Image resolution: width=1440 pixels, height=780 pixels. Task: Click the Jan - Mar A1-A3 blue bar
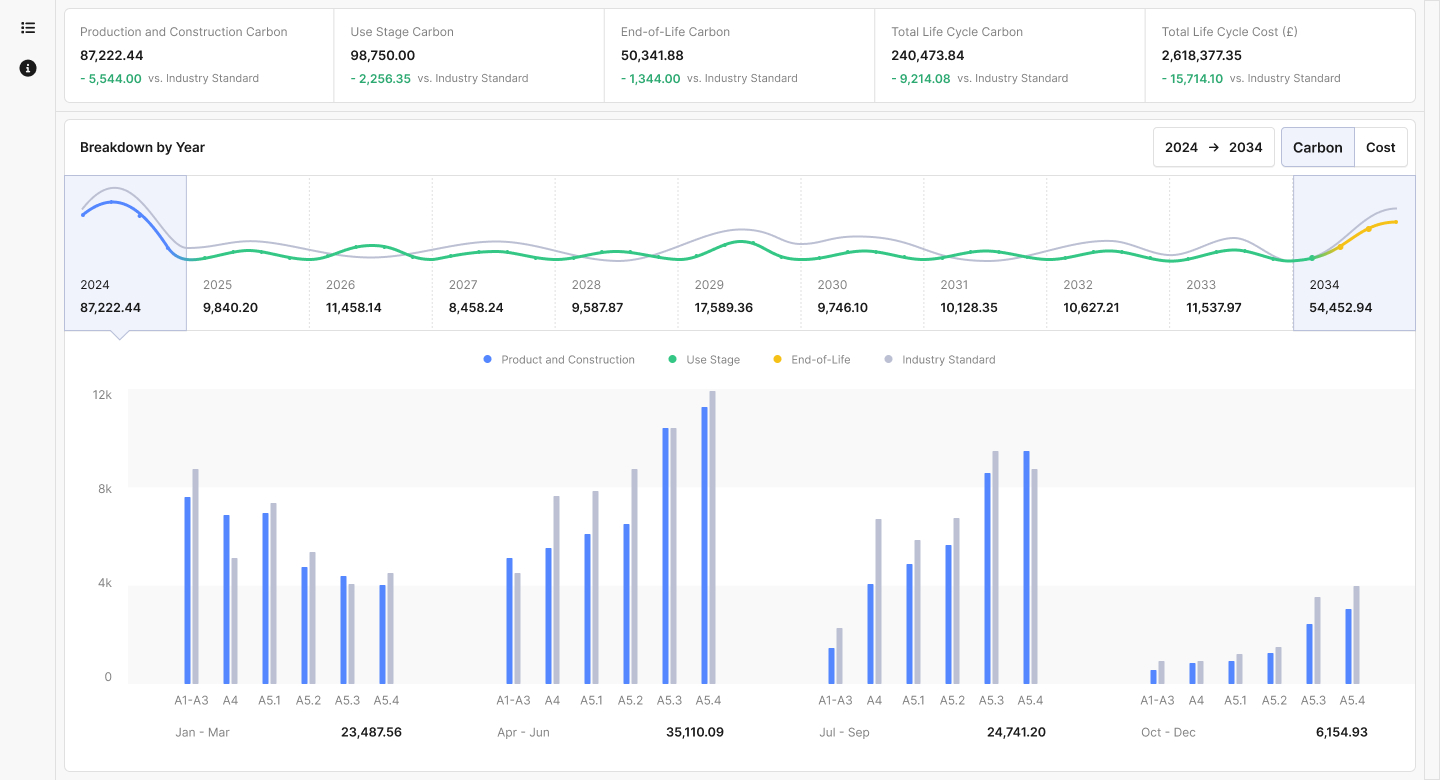[187, 590]
